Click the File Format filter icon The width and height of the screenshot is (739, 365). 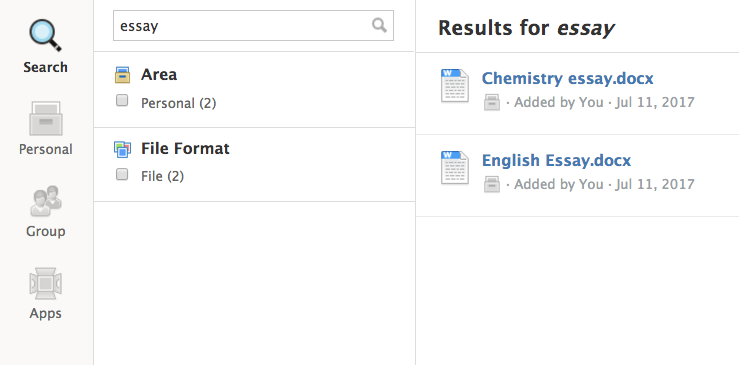point(122,149)
